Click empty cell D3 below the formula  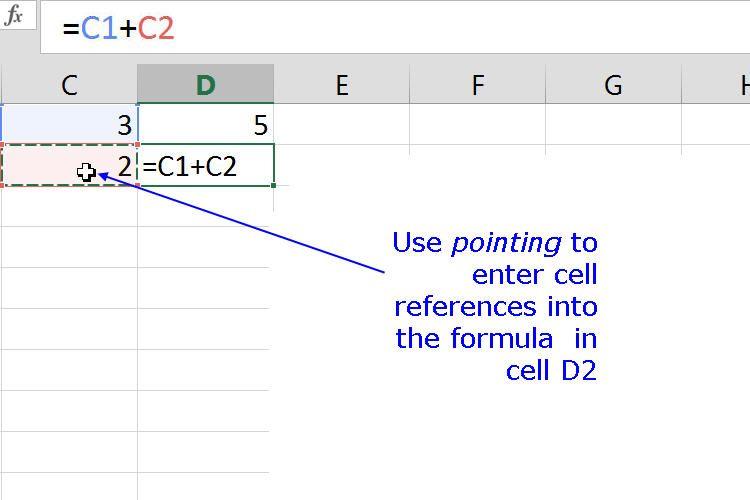click(x=206, y=206)
